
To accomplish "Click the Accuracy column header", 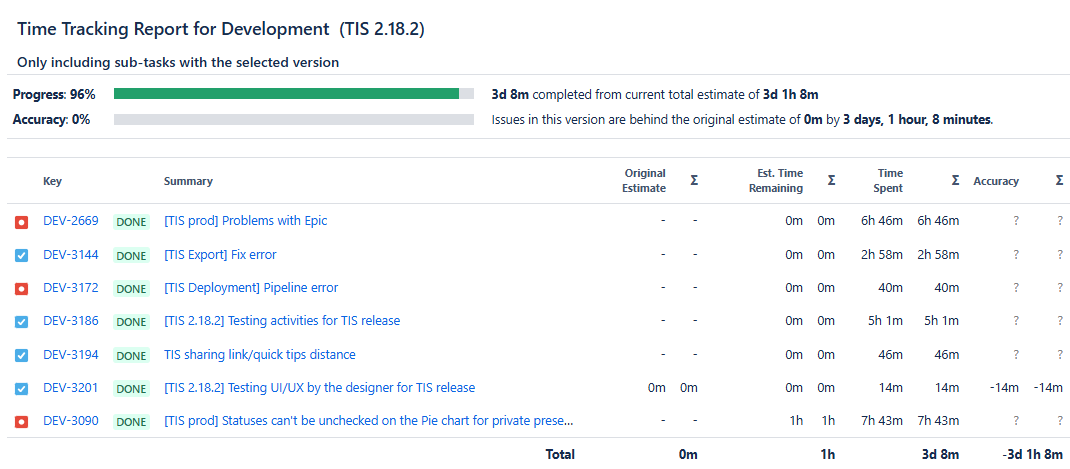I will click(x=996, y=181).
